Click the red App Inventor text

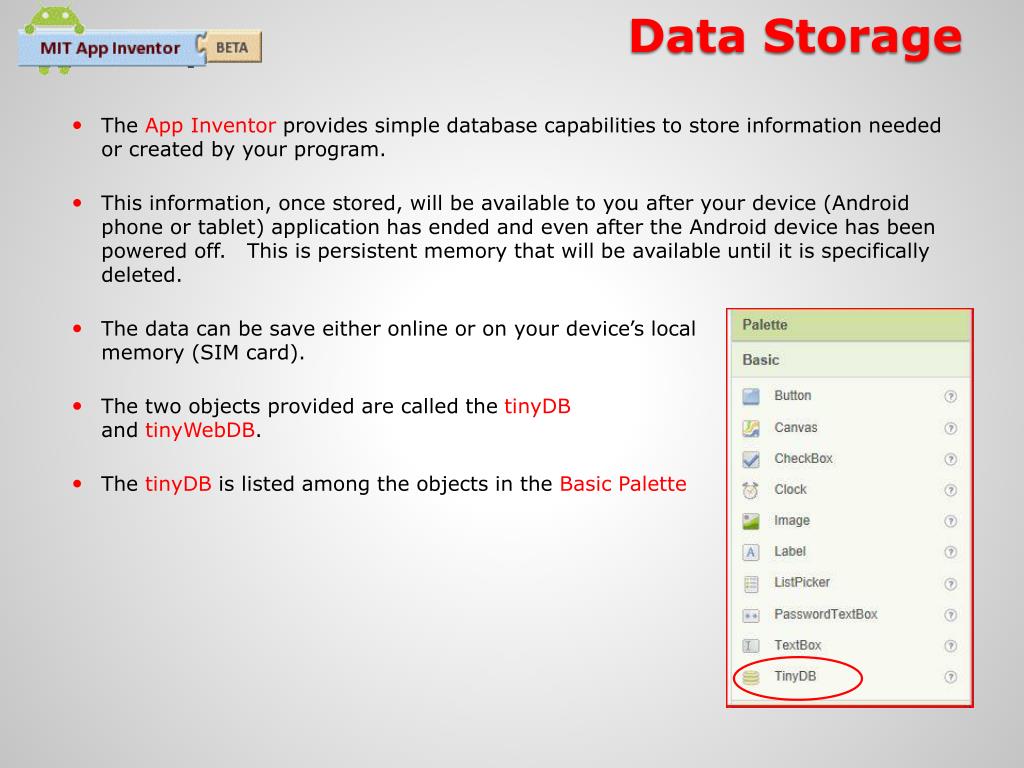tap(210, 125)
